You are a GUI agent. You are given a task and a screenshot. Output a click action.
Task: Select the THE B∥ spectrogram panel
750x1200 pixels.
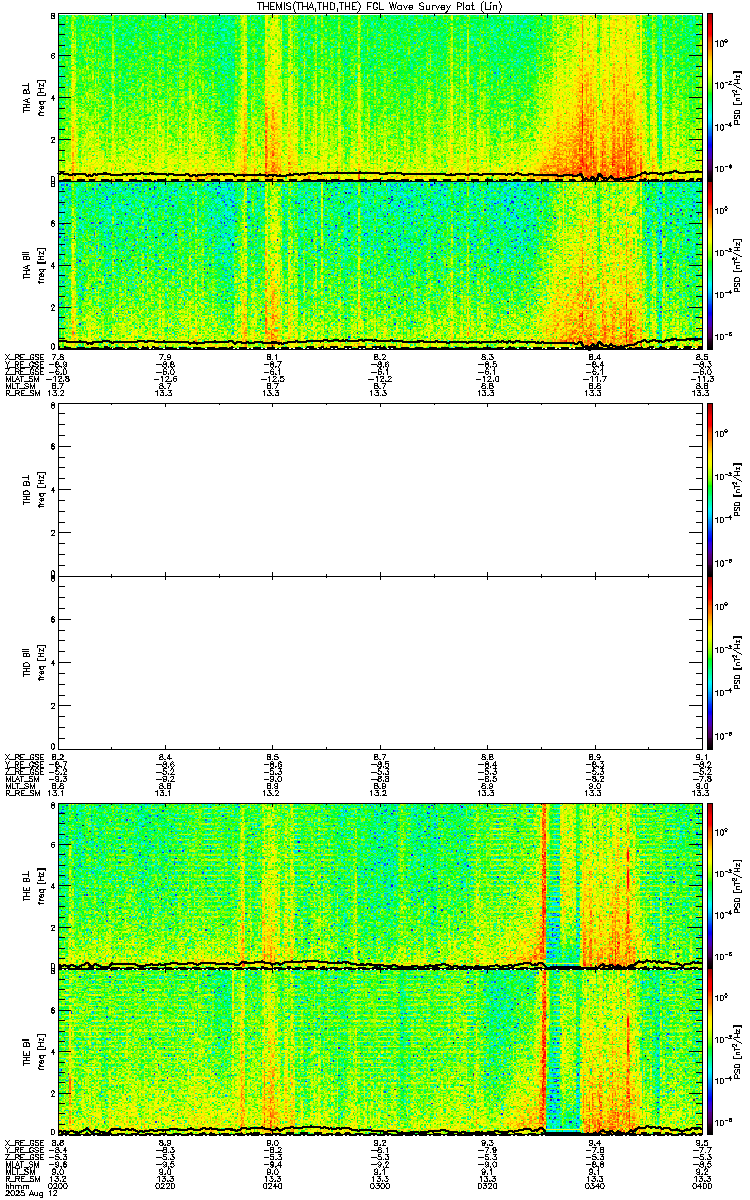pos(380,1054)
